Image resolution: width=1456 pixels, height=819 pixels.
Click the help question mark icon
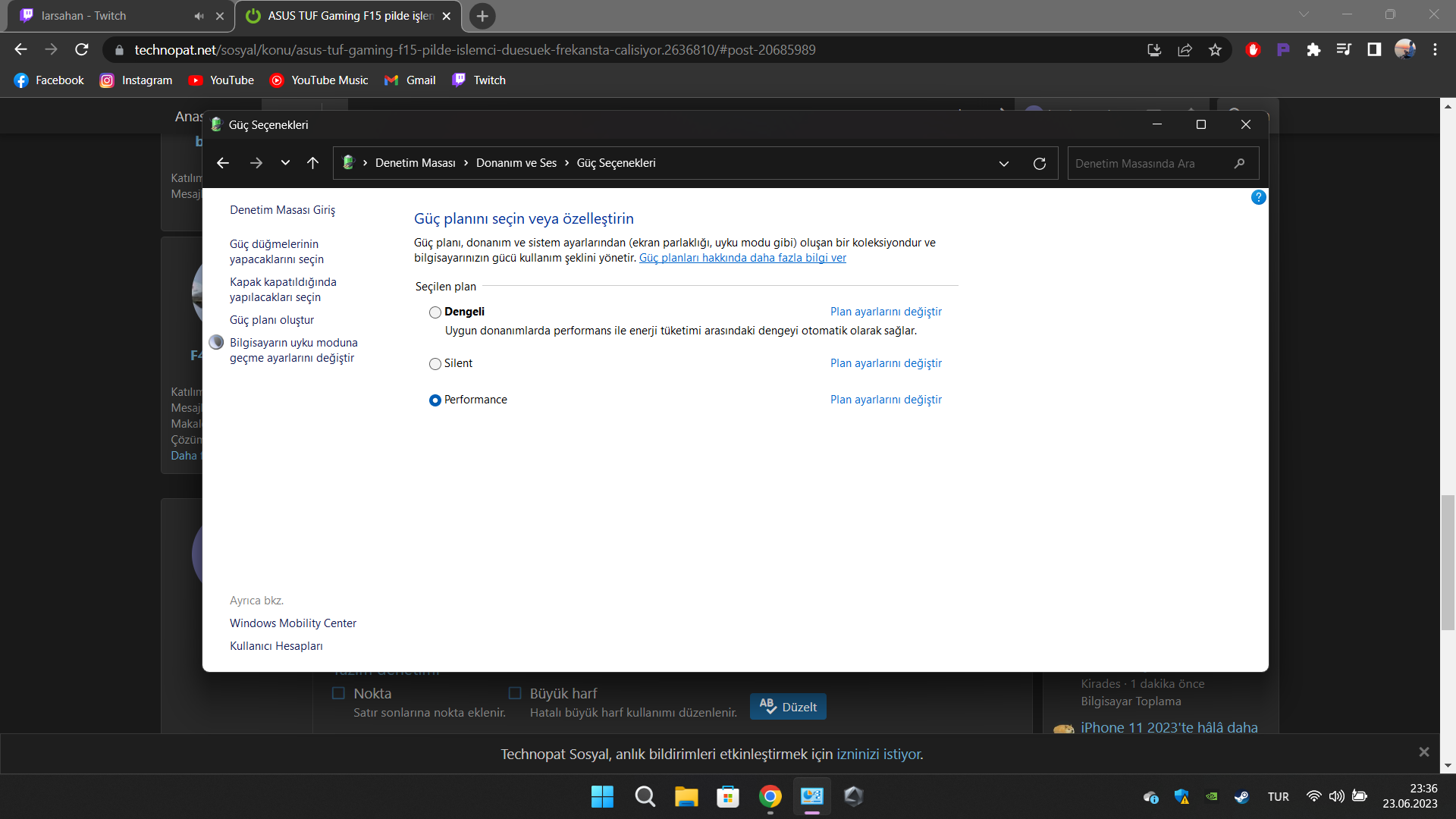click(1258, 197)
